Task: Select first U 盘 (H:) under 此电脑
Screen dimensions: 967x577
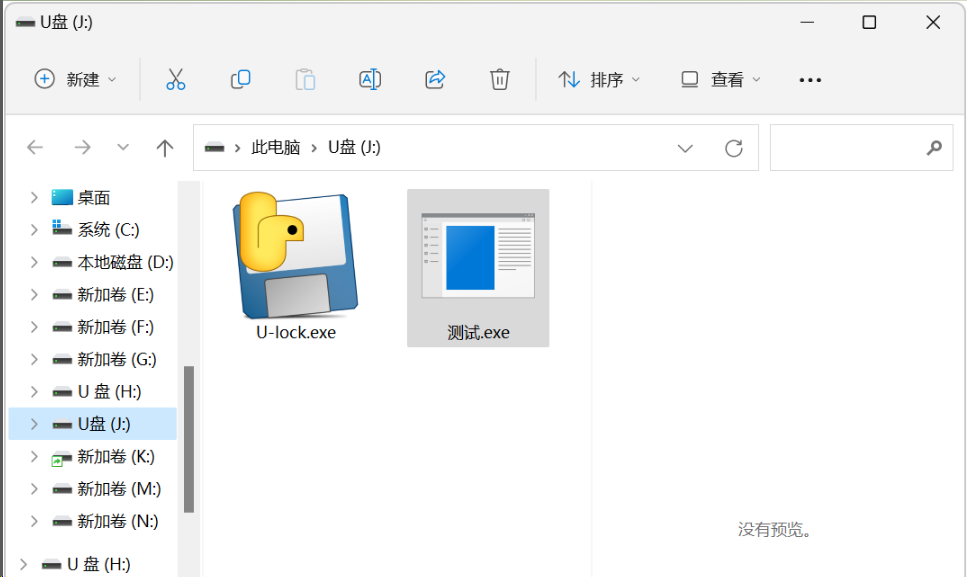Action: [x=93, y=391]
